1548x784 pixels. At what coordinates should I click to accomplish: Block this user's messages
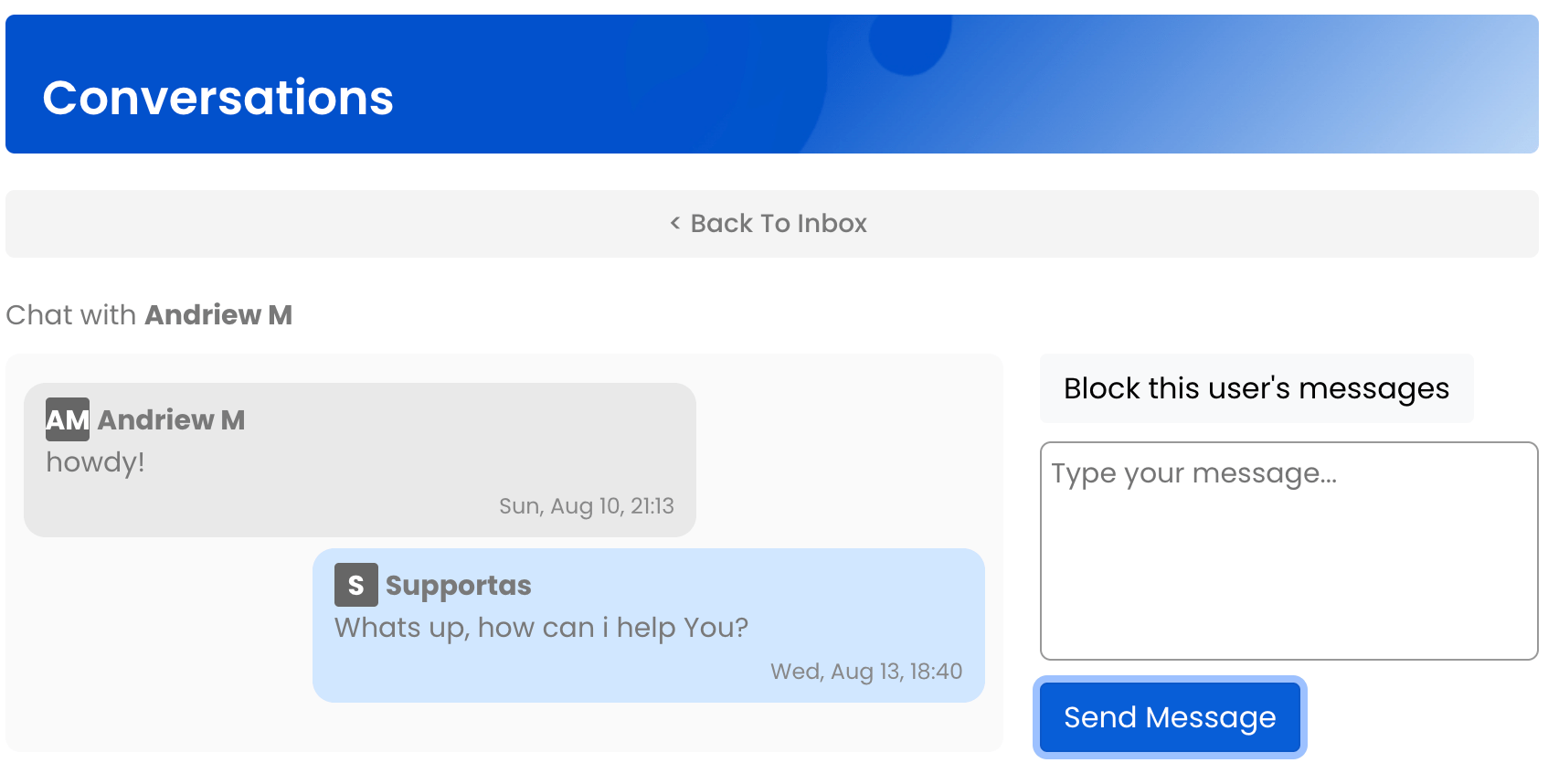coord(1256,388)
